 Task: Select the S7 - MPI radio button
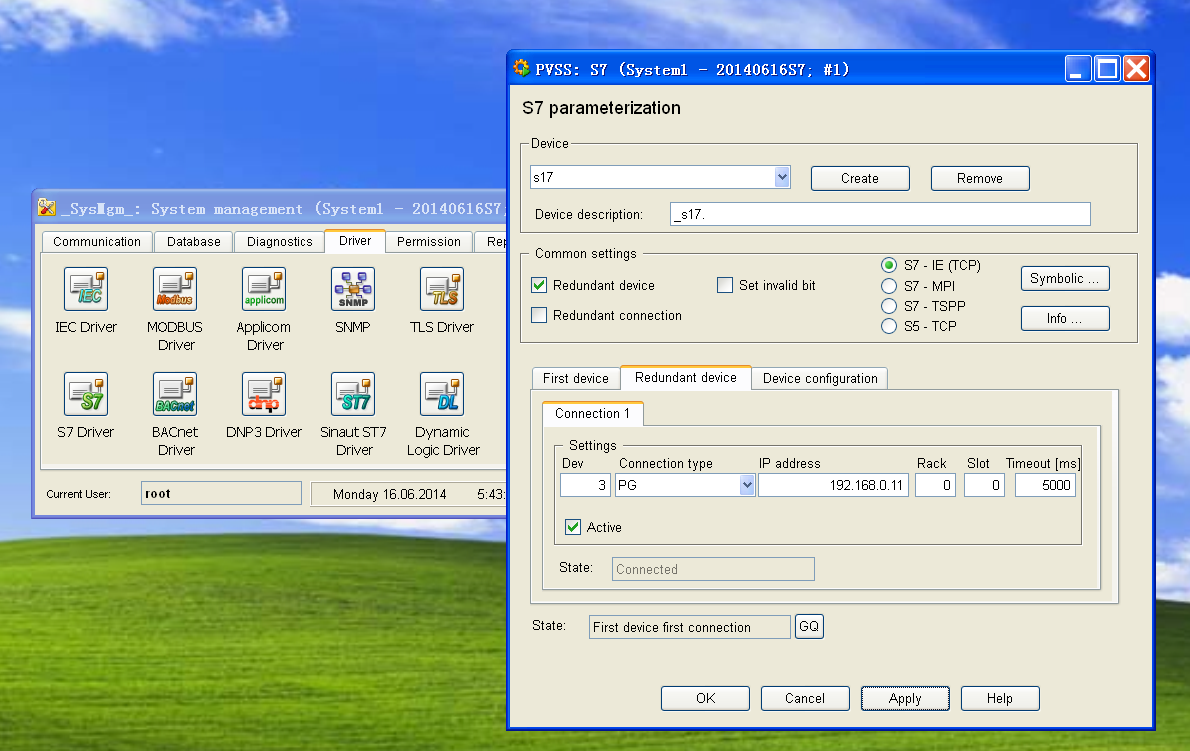click(889, 286)
